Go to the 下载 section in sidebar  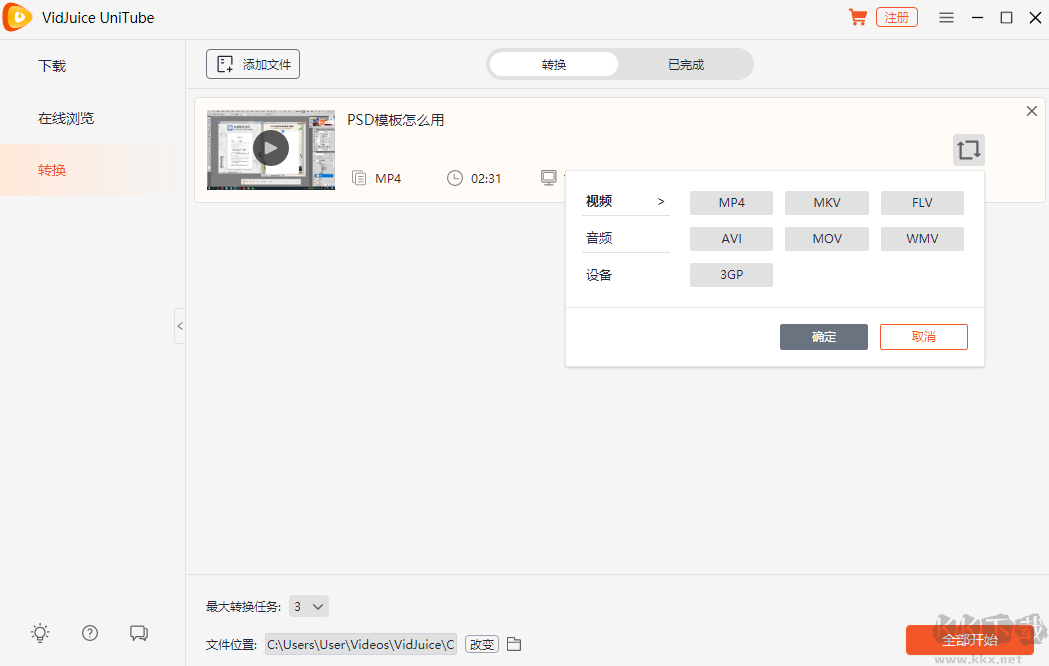click(x=51, y=65)
